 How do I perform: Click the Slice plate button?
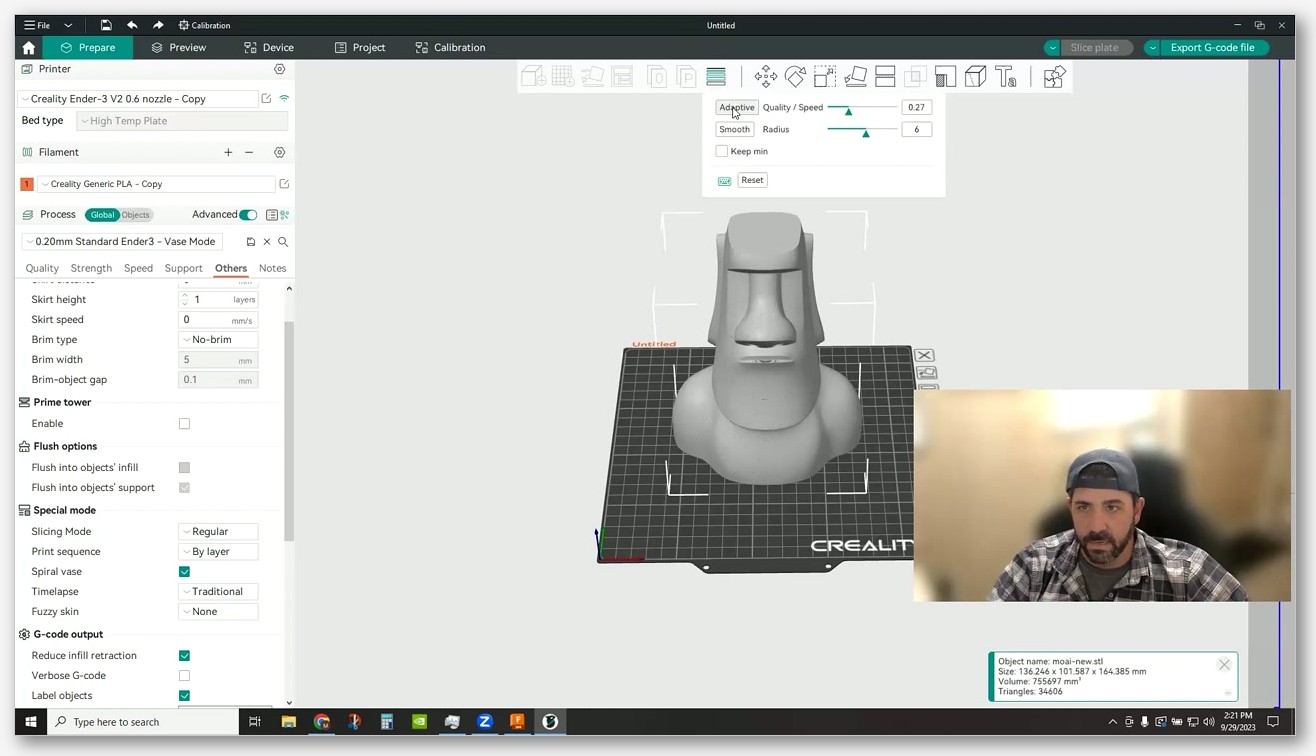pos(1094,47)
